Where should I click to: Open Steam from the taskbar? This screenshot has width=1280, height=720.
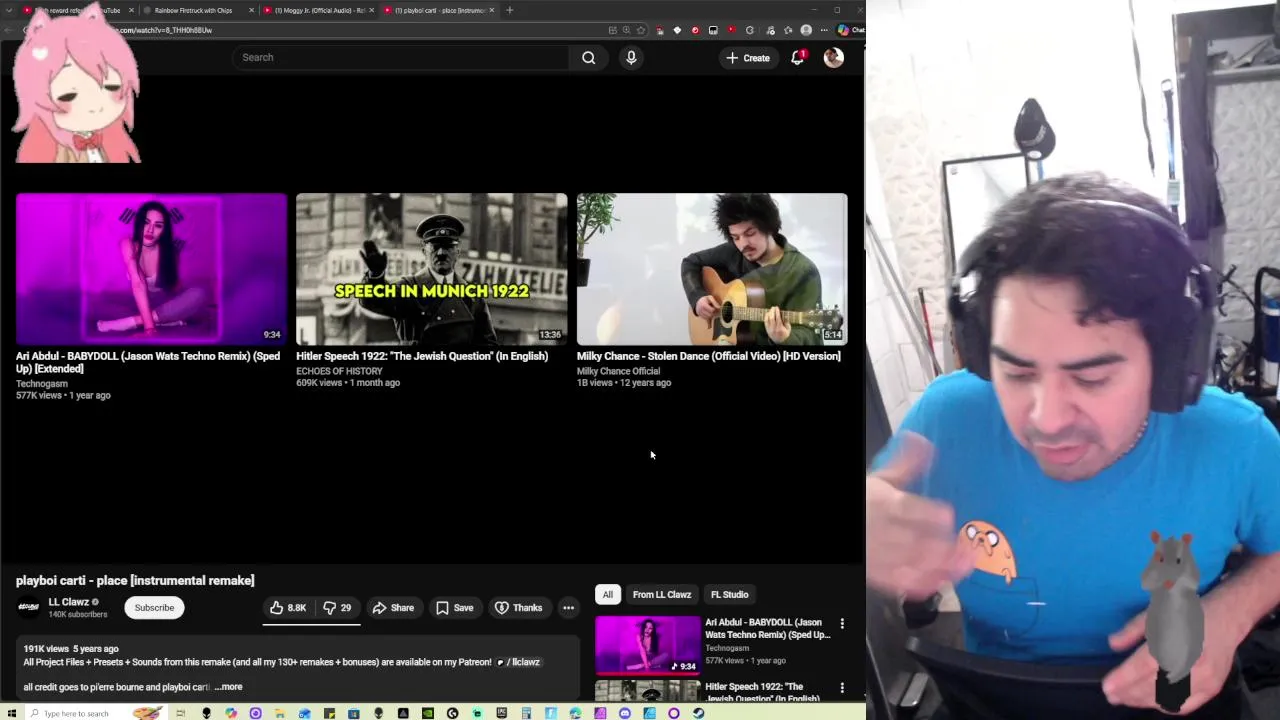pos(699,713)
